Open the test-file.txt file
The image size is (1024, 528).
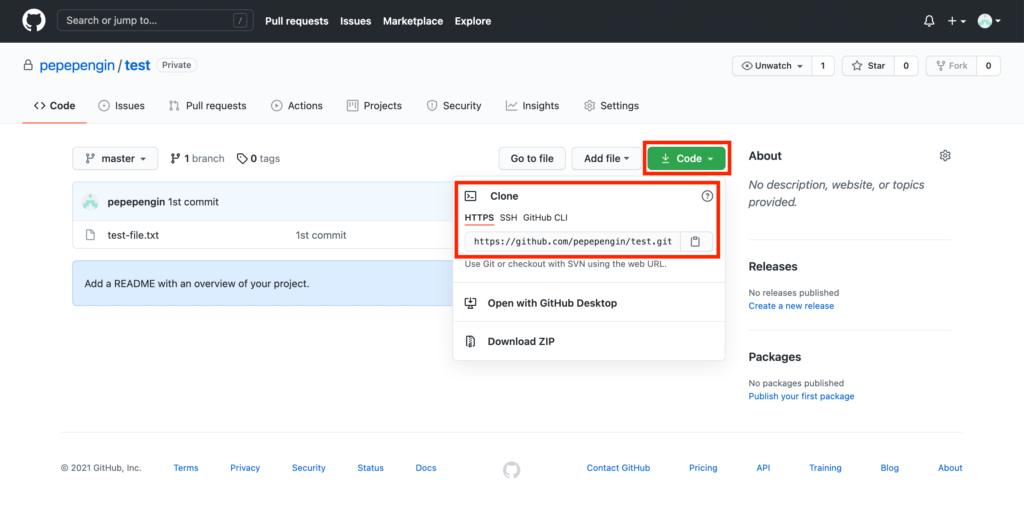(x=133, y=235)
